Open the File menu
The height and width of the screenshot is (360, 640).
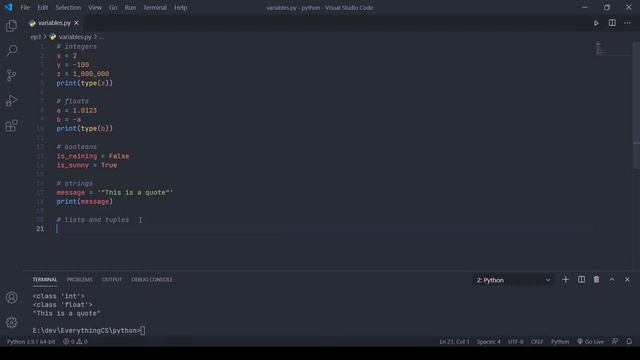click(x=25, y=7)
